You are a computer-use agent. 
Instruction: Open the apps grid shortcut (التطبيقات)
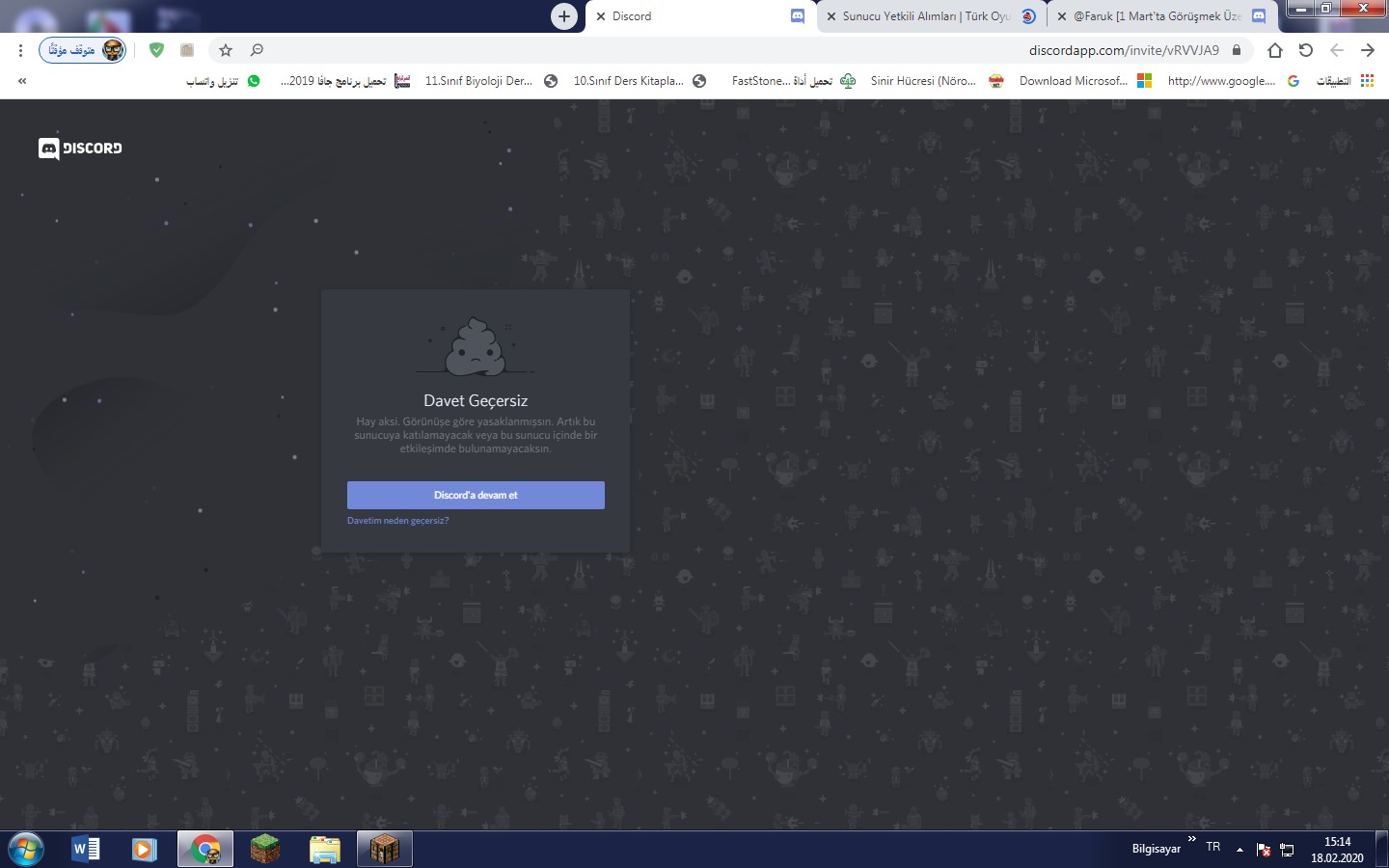(1345, 81)
